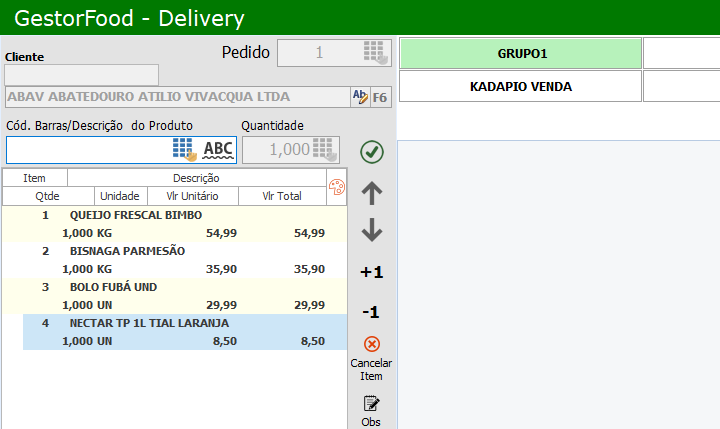
Task: Click the green checkmark confirm icon
Action: (372, 151)
